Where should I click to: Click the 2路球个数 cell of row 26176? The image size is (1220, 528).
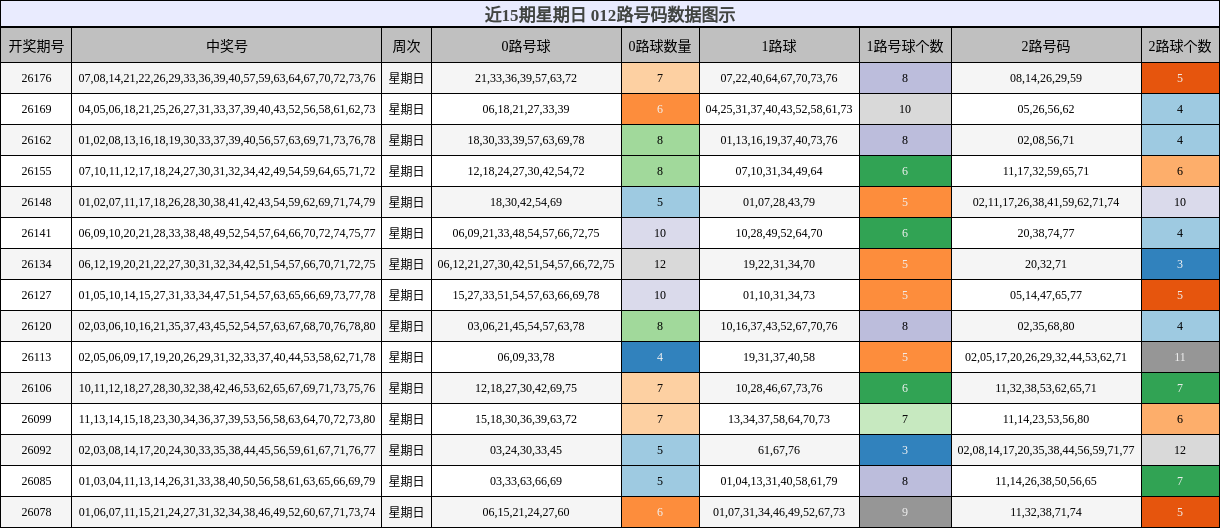point(1180,78)
